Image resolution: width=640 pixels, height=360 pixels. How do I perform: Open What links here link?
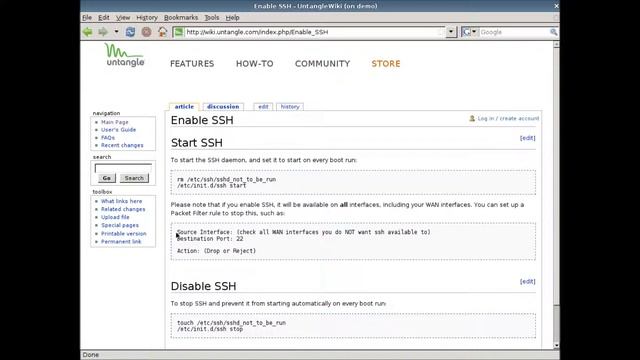coord(122,201)
